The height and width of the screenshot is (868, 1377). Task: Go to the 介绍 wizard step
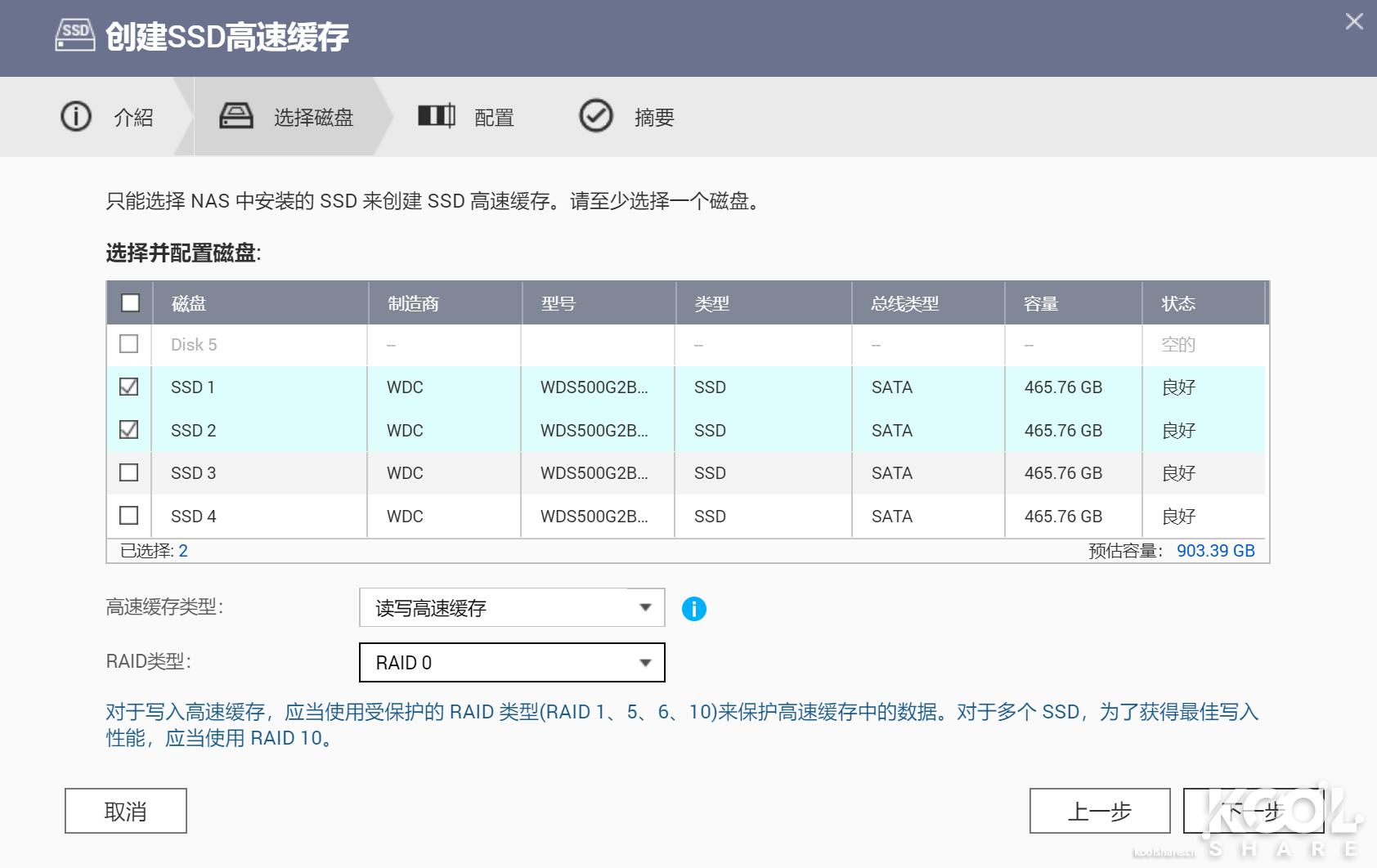[x=131, y=117]
